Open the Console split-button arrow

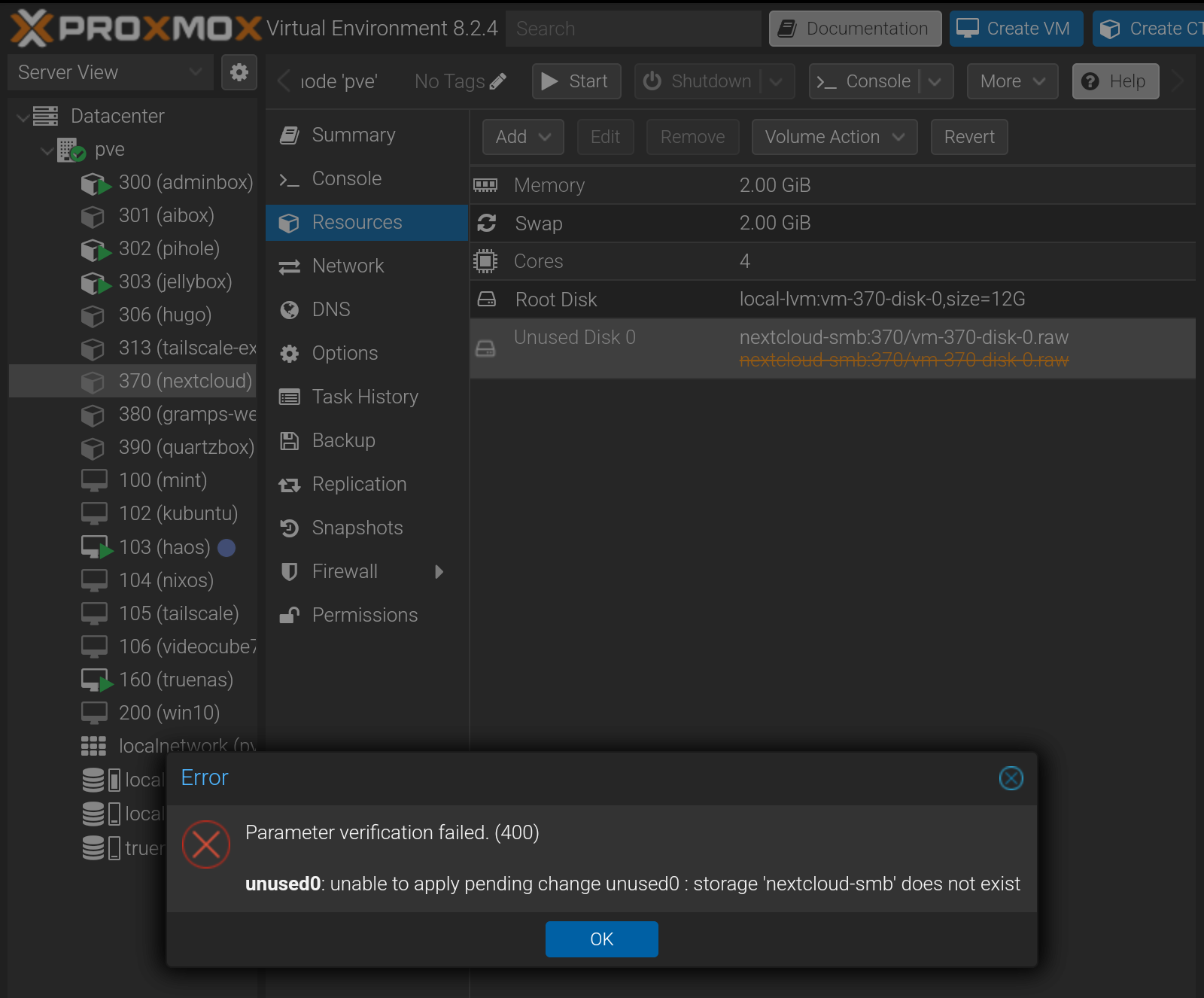(x=935, y=81)
